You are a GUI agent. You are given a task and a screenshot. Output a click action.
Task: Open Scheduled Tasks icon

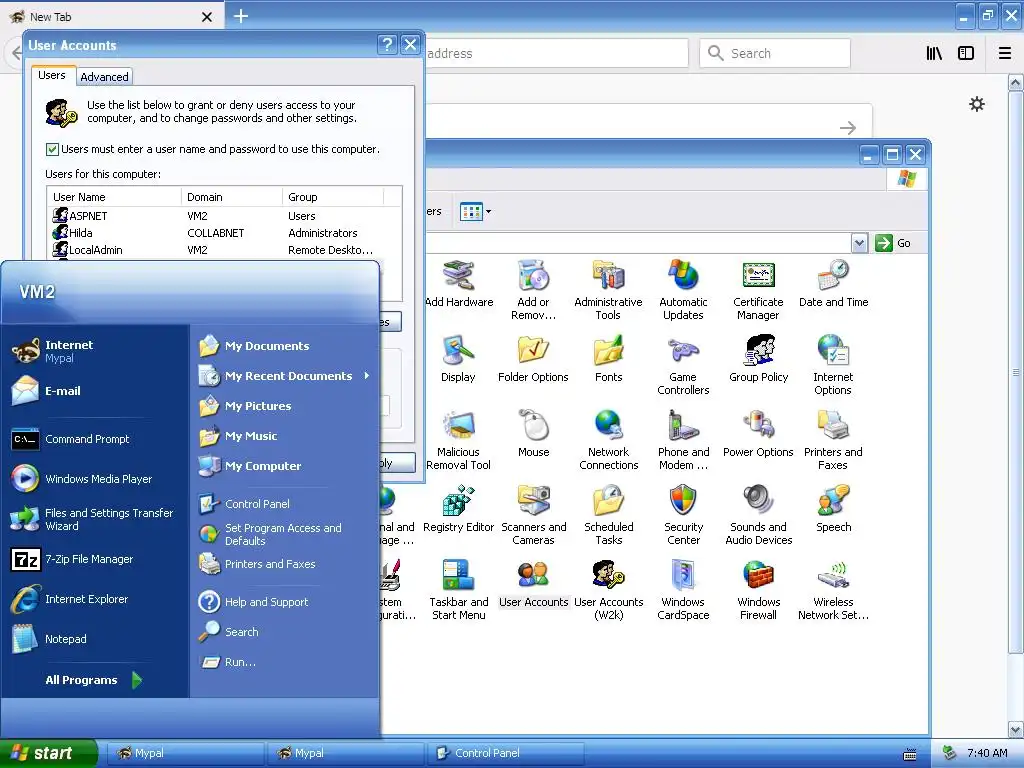coord(609,515)
